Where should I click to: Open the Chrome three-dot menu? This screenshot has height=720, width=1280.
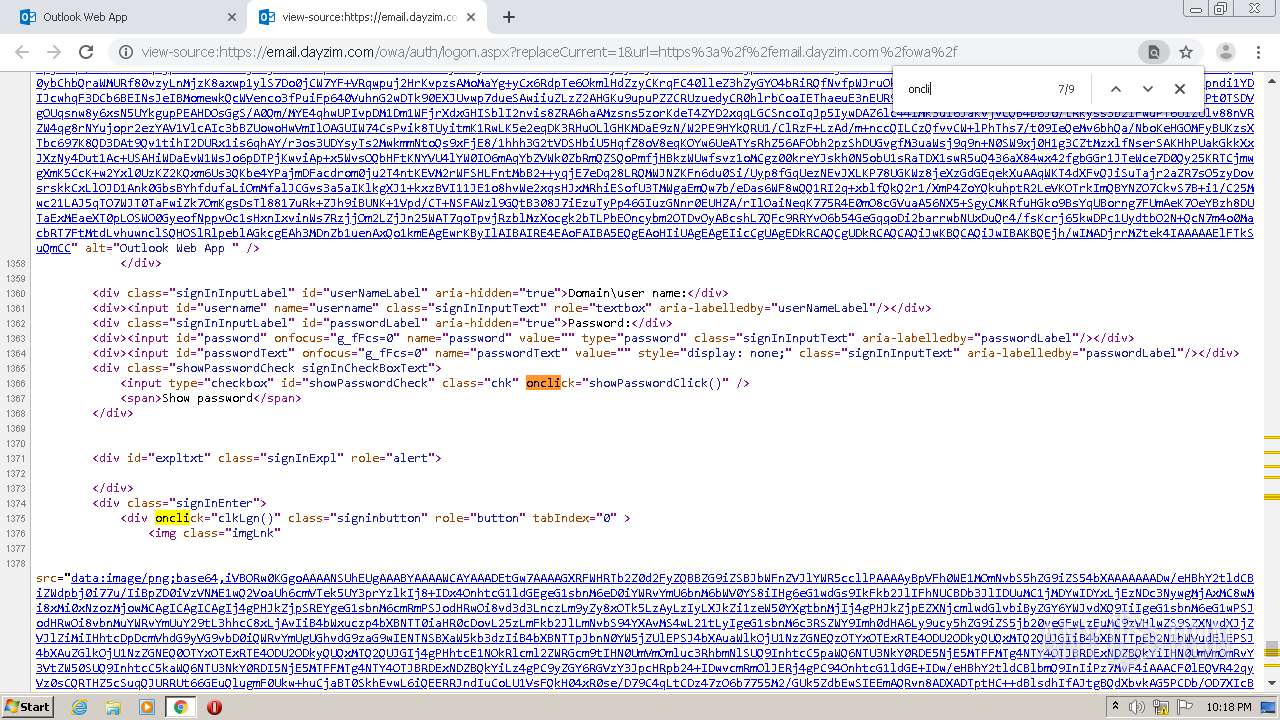click(x=1259, y=52)
